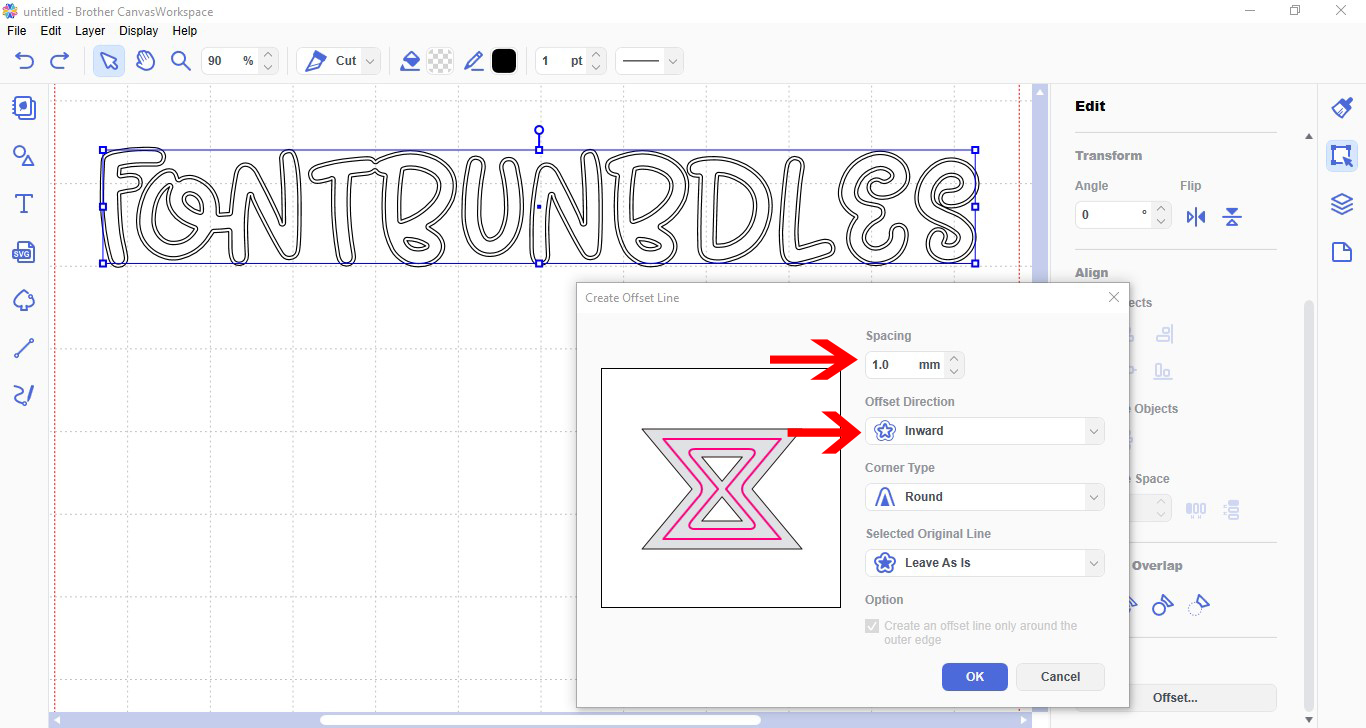1366x728 pixels.
Task: Choose the straight path line tool
Action: pos(24,348)
